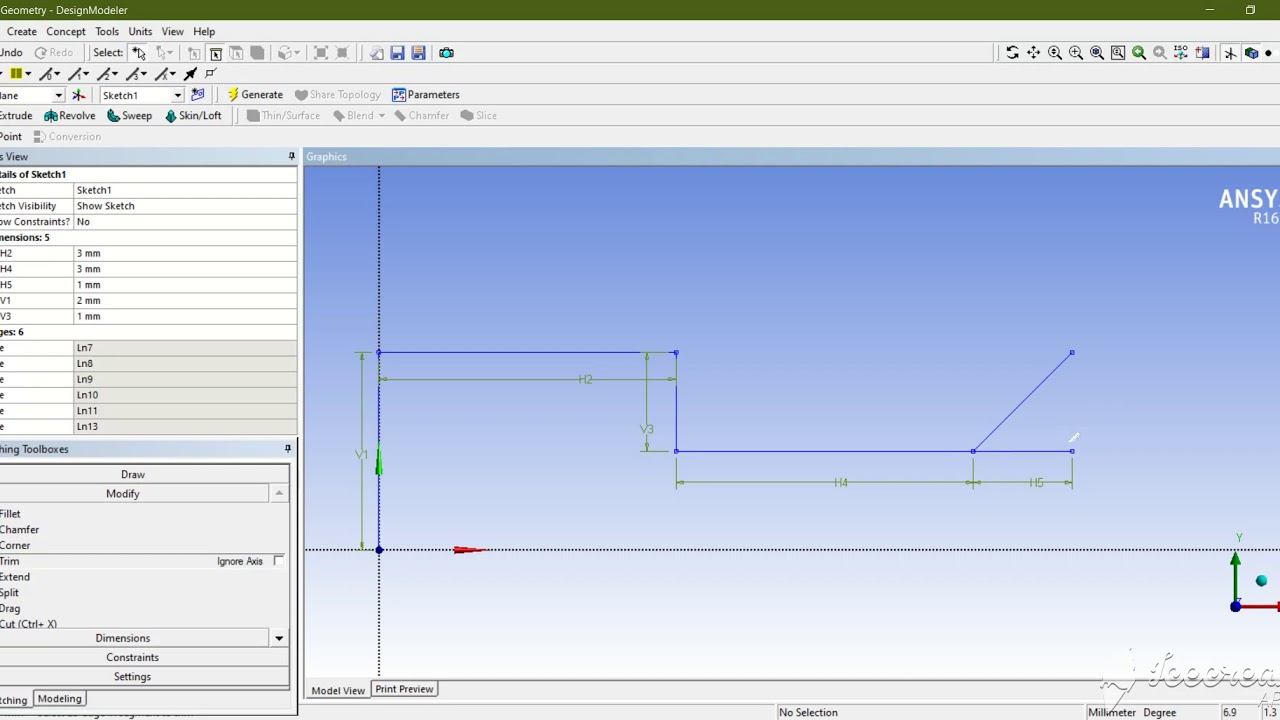Open the Select Mode dropdown arrow
The width and height of the screenshot is (1280, 720).
[x=171, y=53]
